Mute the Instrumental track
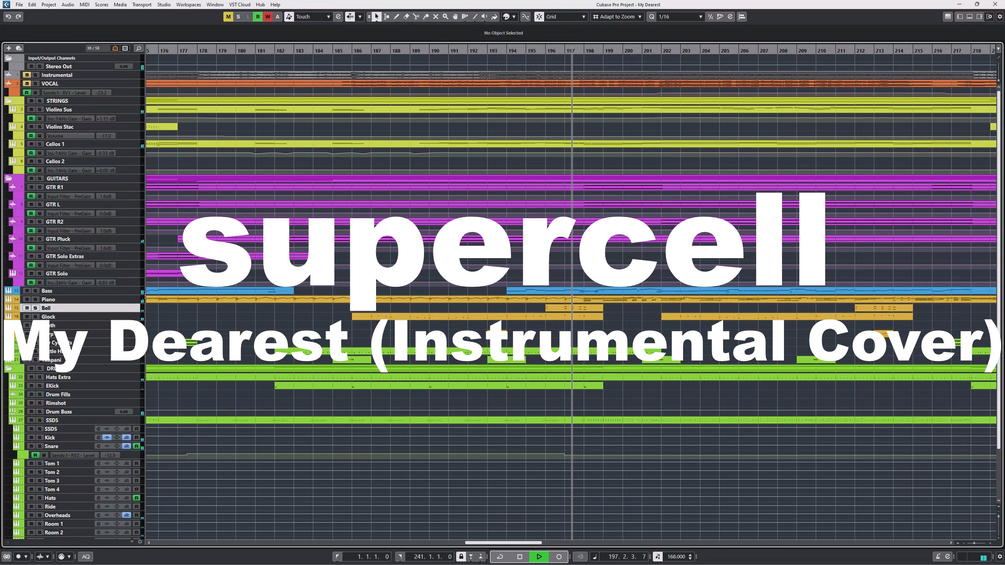Image resolution: width=1005 pixels, height=565 pixels. [x=28, y=75]
